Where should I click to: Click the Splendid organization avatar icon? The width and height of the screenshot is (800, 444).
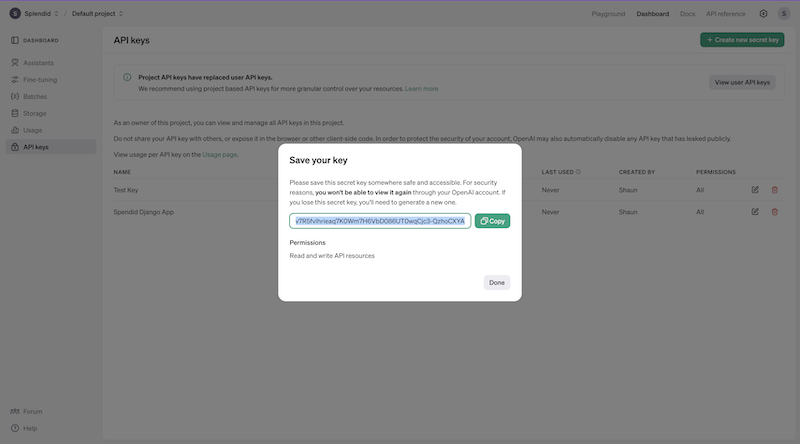[x=15, y=14]
